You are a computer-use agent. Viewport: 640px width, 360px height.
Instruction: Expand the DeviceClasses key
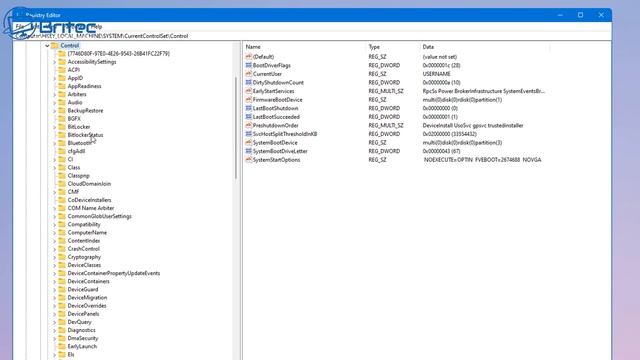click(x=55, y=265)
